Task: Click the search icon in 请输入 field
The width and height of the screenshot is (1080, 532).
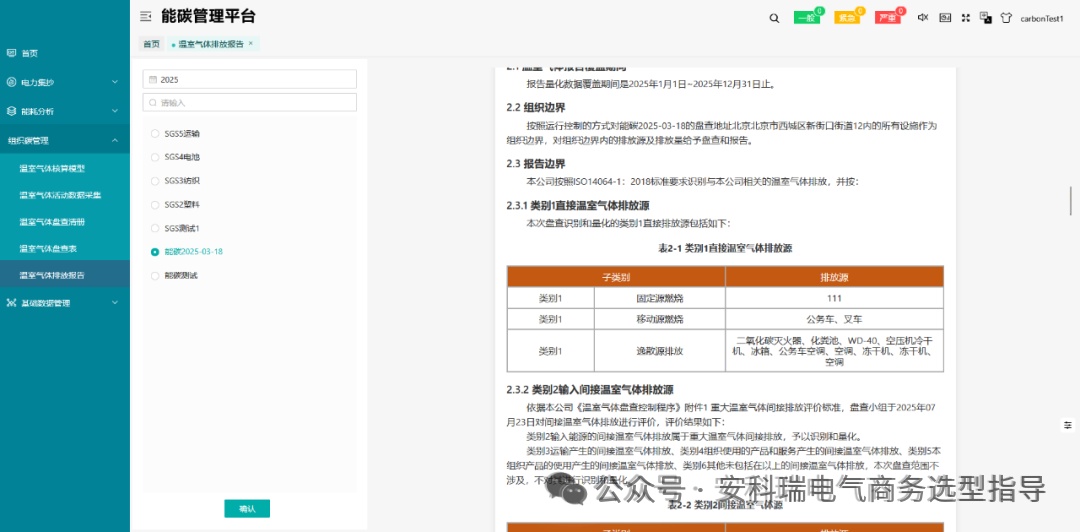Action: pos(153,103)
